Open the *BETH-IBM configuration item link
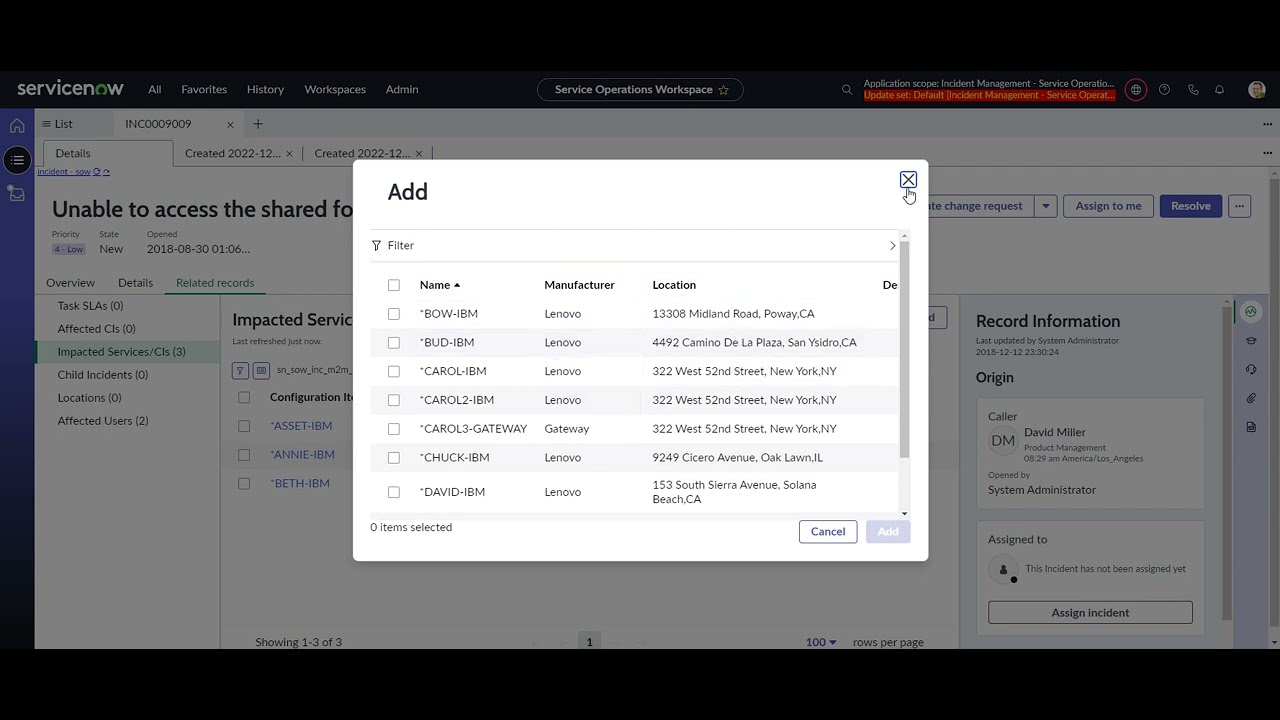This screenshot has height=720, width=1280. (300, 484)
